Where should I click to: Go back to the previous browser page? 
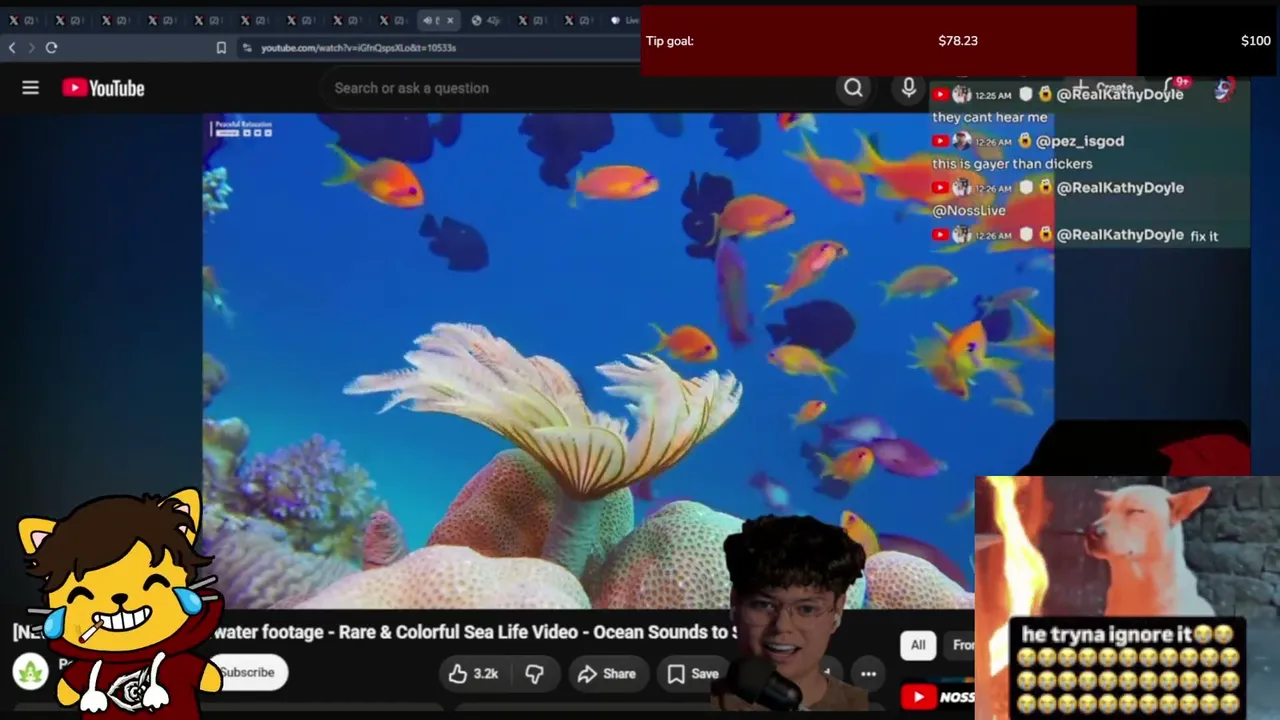pos(12,47)
